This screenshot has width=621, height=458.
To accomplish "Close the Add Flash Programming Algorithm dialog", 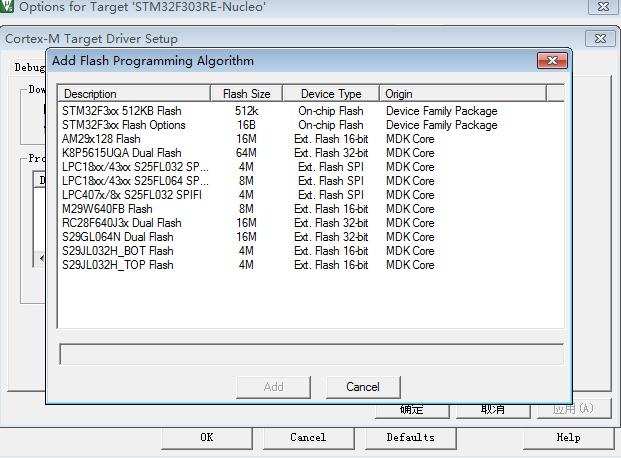I will click(552, 61).
